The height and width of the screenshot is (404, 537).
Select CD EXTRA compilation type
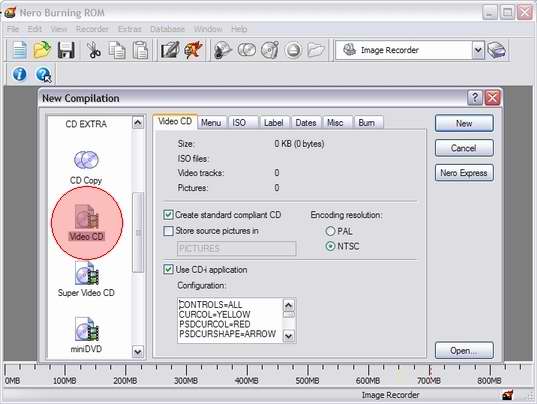[x=86, y=124]
